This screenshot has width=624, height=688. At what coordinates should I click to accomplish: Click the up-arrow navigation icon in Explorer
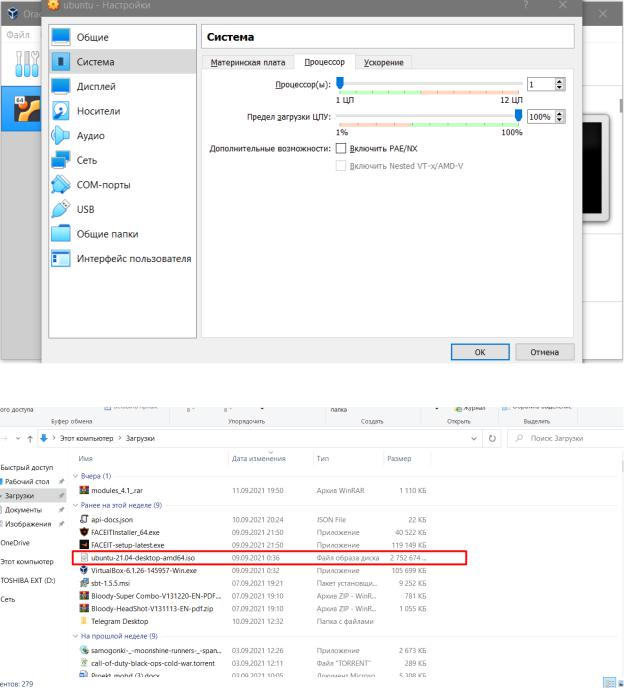(30, 438)
